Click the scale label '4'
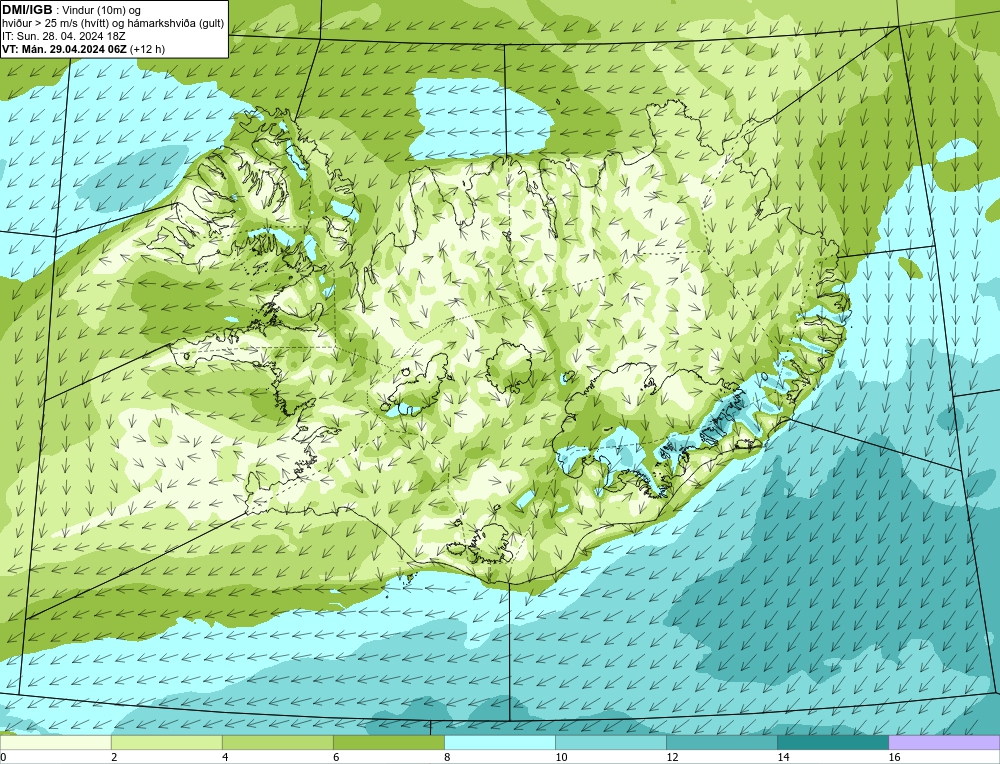This screenshot has width=1000, height=764. 225,757
